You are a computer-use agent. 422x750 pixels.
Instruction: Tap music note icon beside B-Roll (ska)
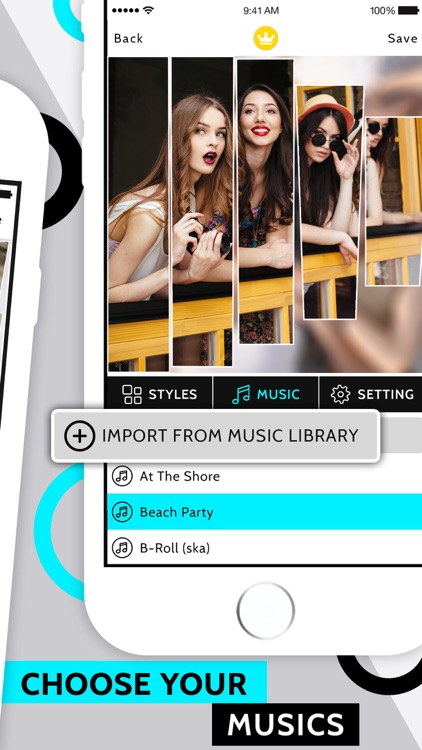(122, 548)
